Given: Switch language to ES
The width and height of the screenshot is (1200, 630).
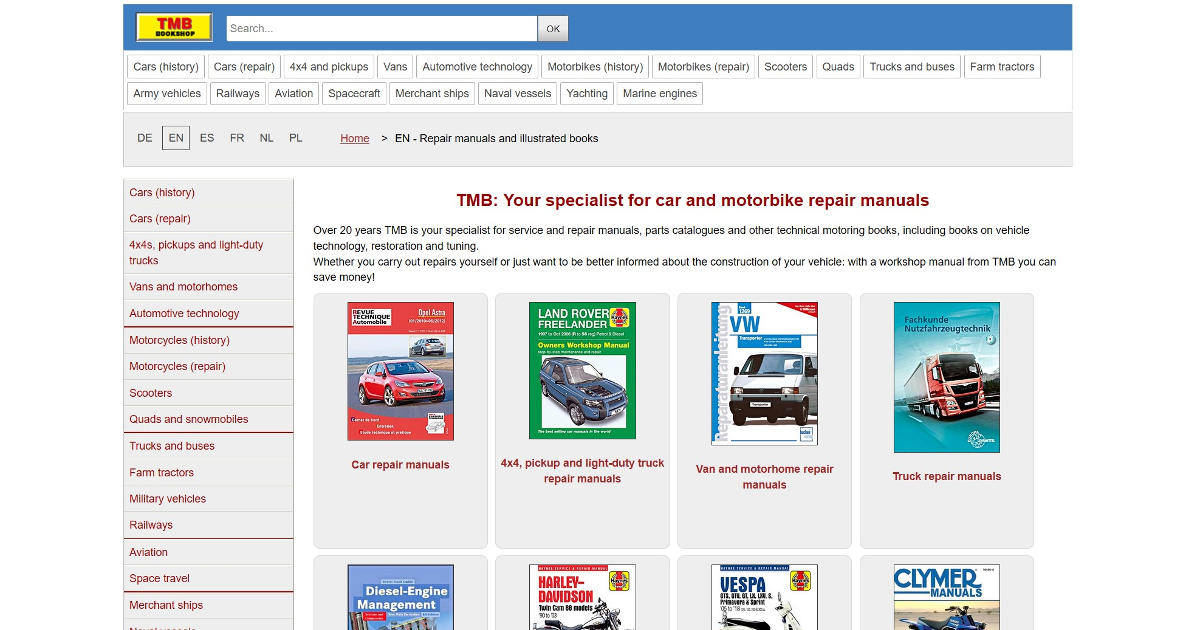Looking at the screenshot, I should click(x=207, y=138).
